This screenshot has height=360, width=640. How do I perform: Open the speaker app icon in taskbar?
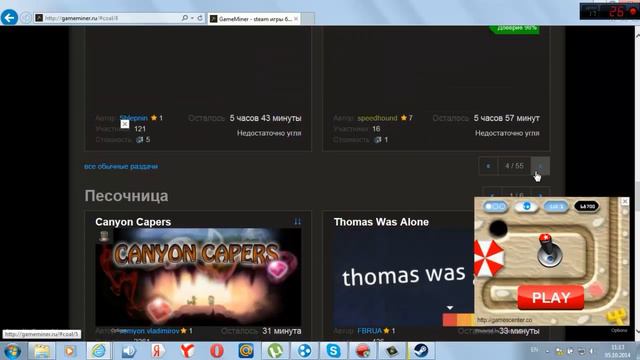click(128, 351)
